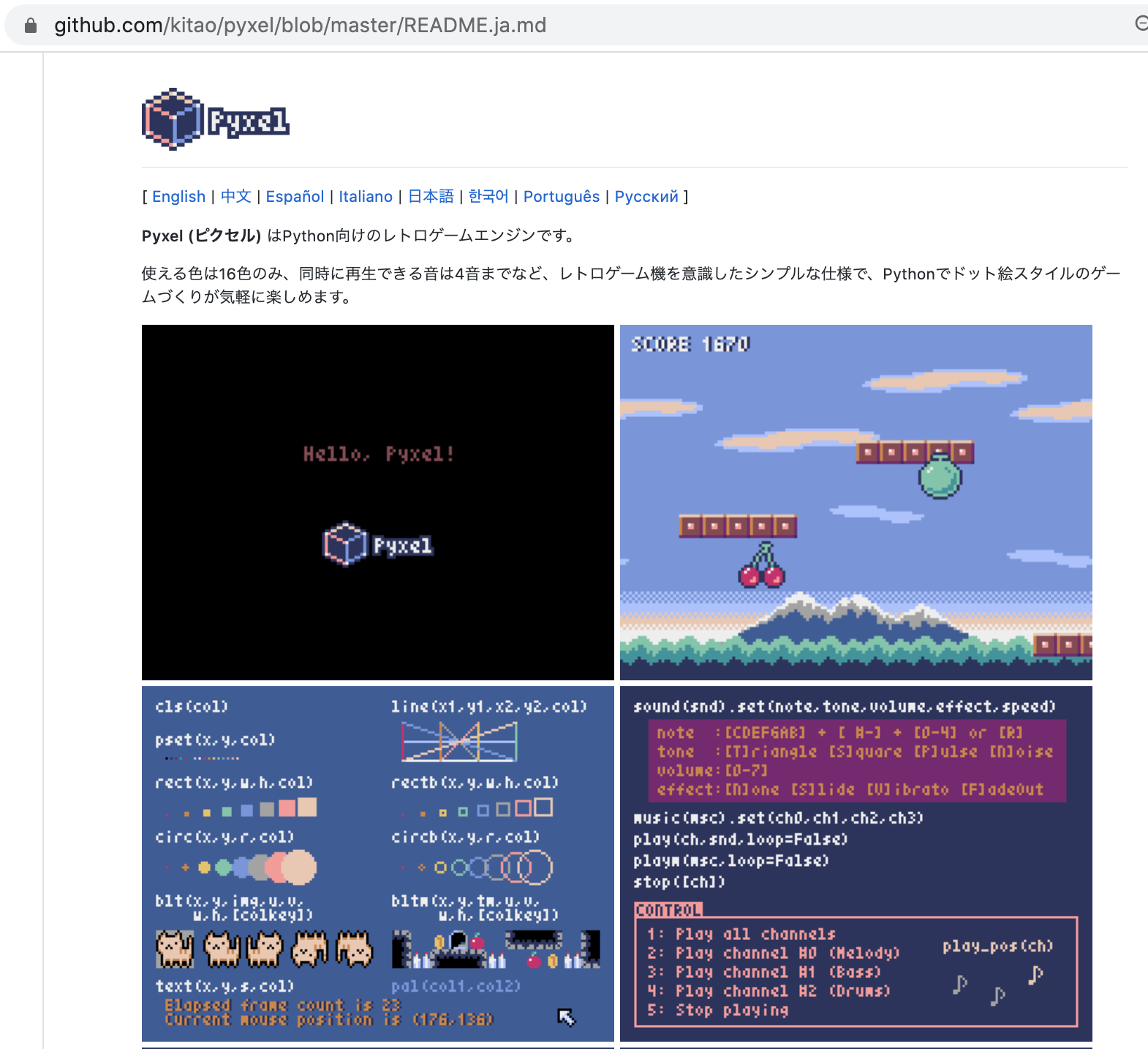Open the Português README link
The width and height of the screenshot is (1148, 1049).
coord(562,197)
